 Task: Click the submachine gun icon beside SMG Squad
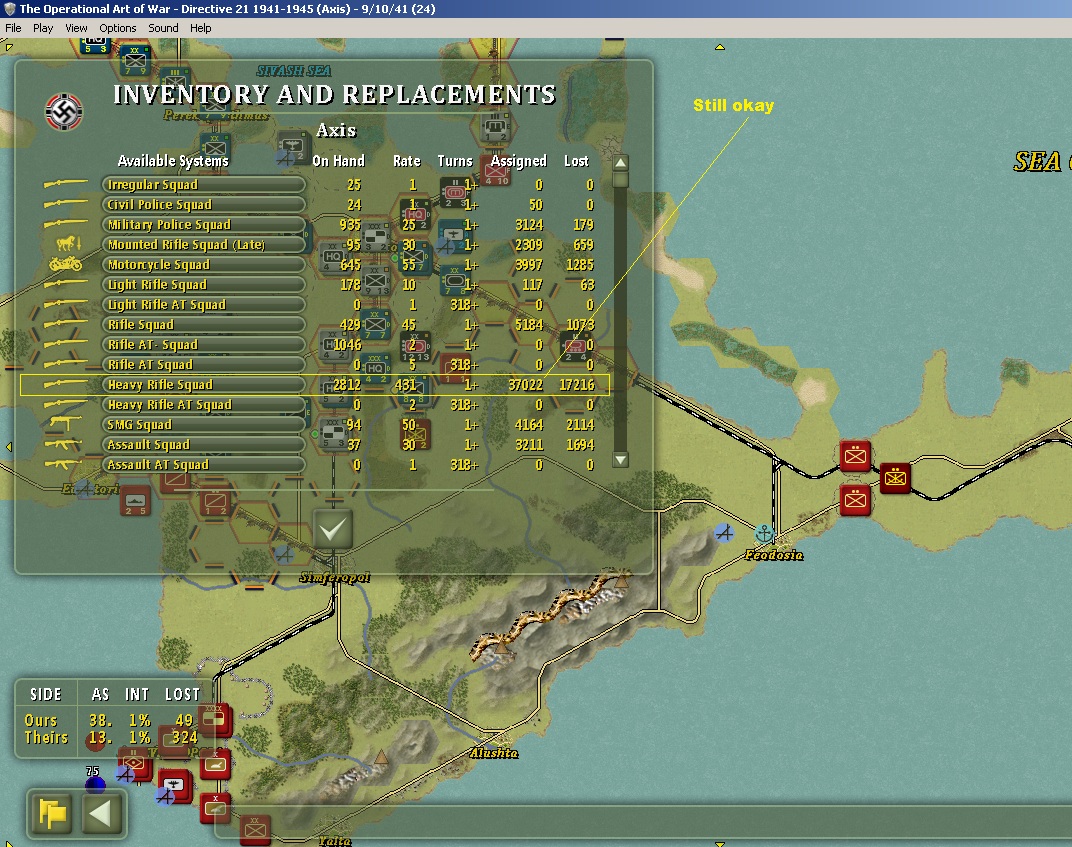click(x=64, y=424)
